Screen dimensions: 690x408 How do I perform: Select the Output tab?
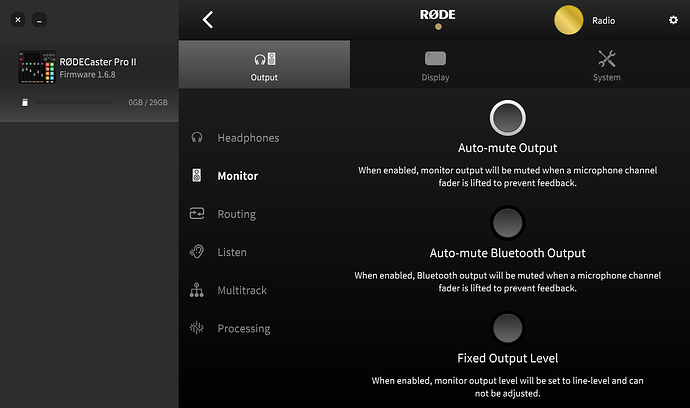click(265, 64)
